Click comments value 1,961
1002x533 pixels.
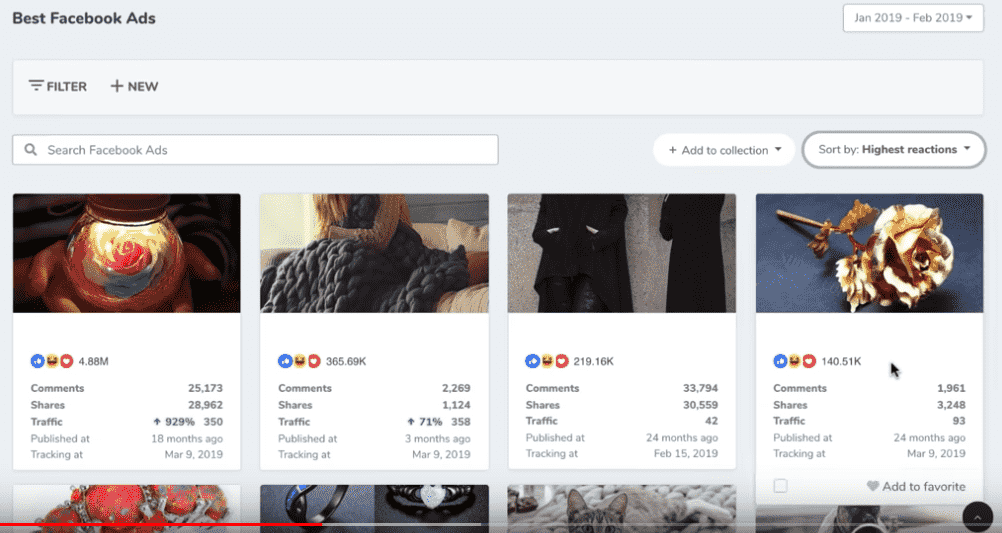[x=951, y=388]
